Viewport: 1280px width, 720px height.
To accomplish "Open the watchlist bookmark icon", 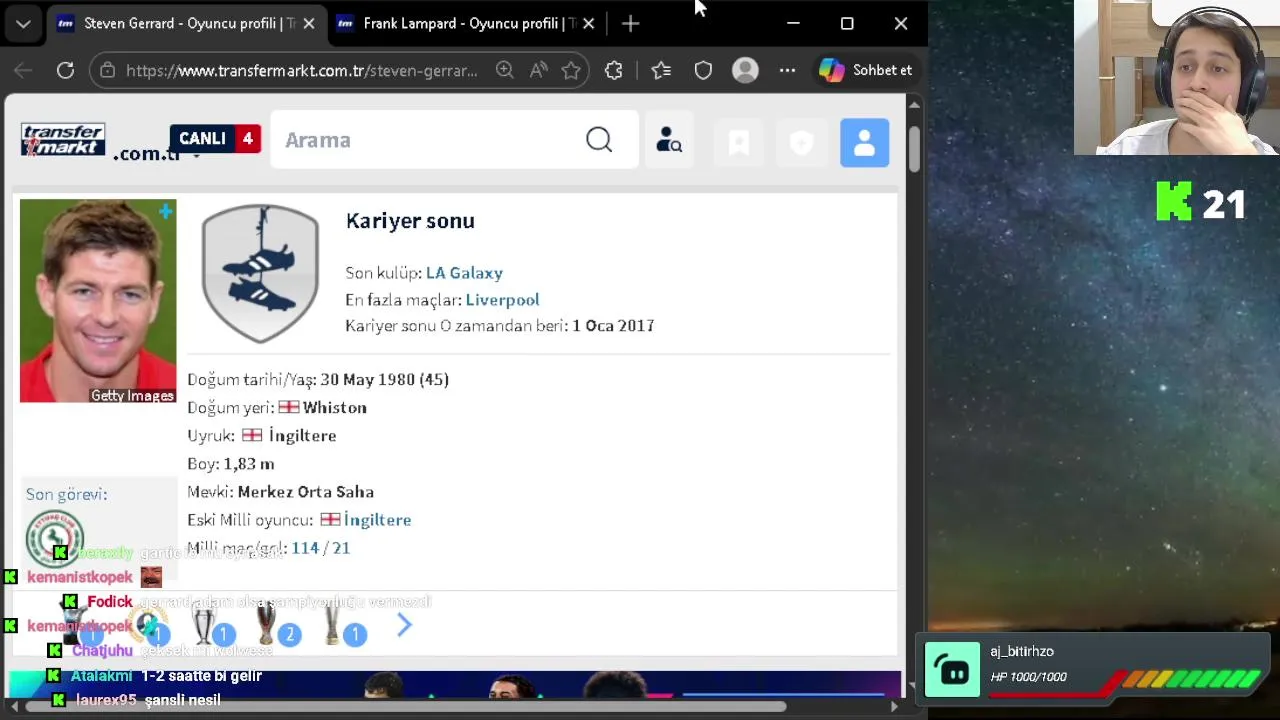I will [739, 143].
